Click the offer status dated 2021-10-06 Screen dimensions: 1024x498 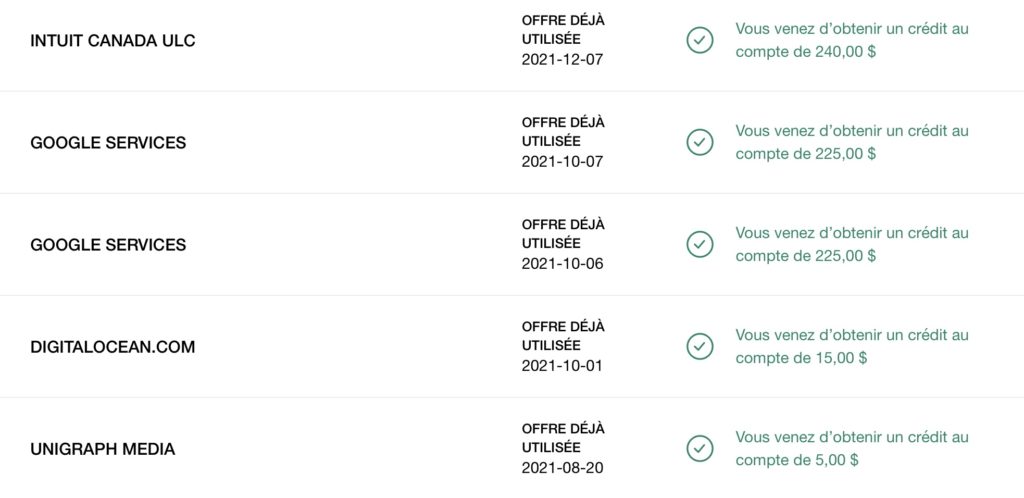[563, 244]
